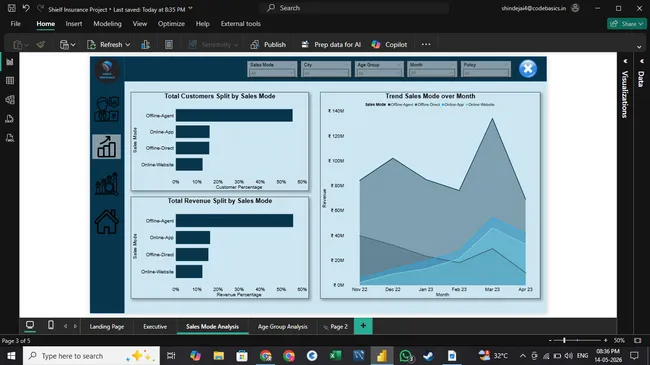Open the DAX query view icon
The height and width of the screenshot is (365, 650).
(x=10, y=119)
